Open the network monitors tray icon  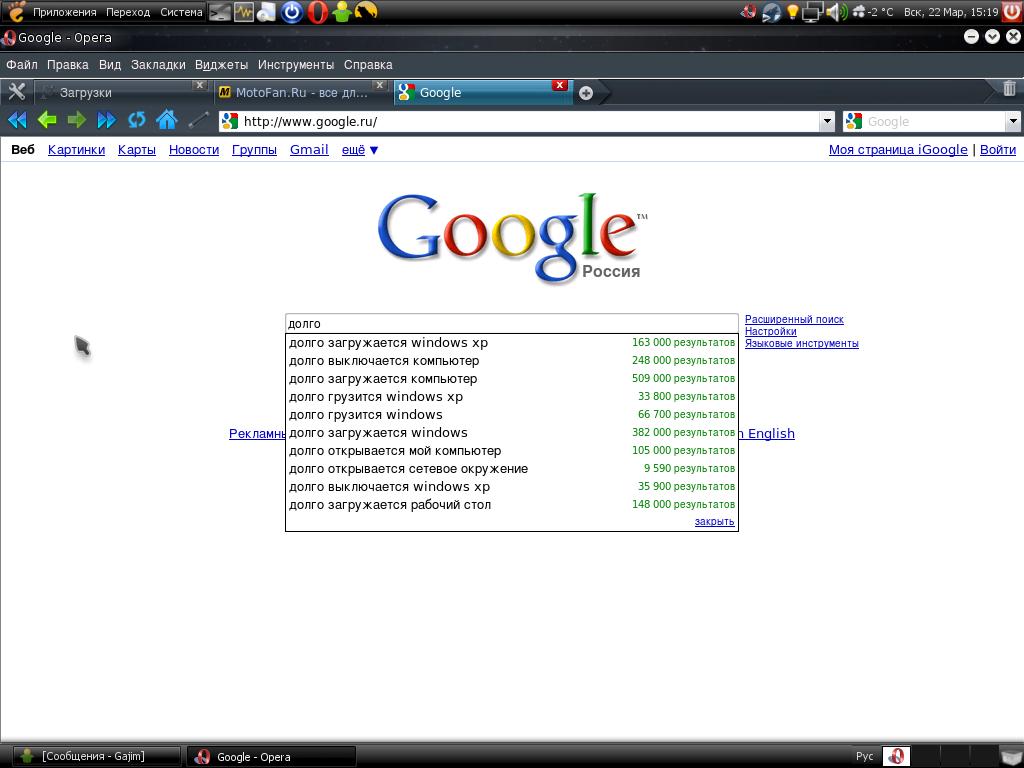812,12
